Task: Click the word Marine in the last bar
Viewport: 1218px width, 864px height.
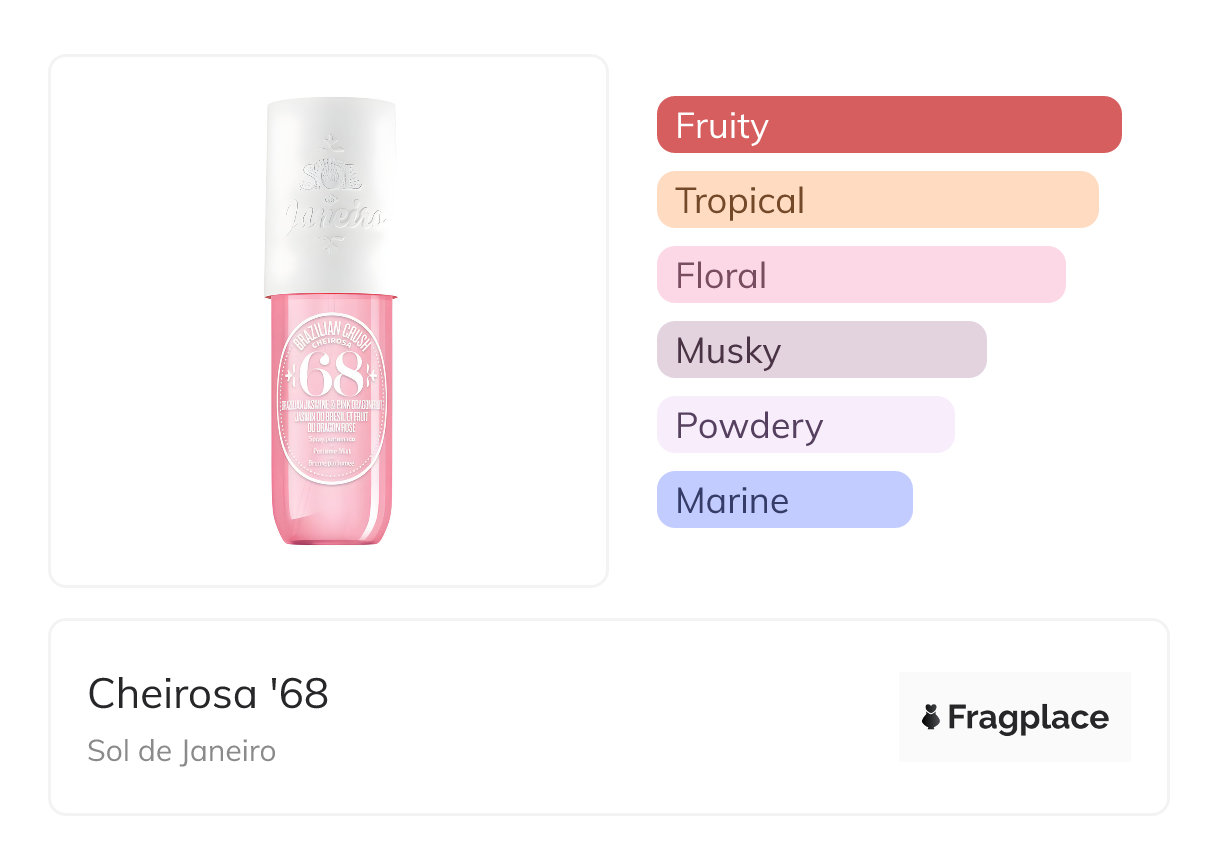Action: click(732, 501)
